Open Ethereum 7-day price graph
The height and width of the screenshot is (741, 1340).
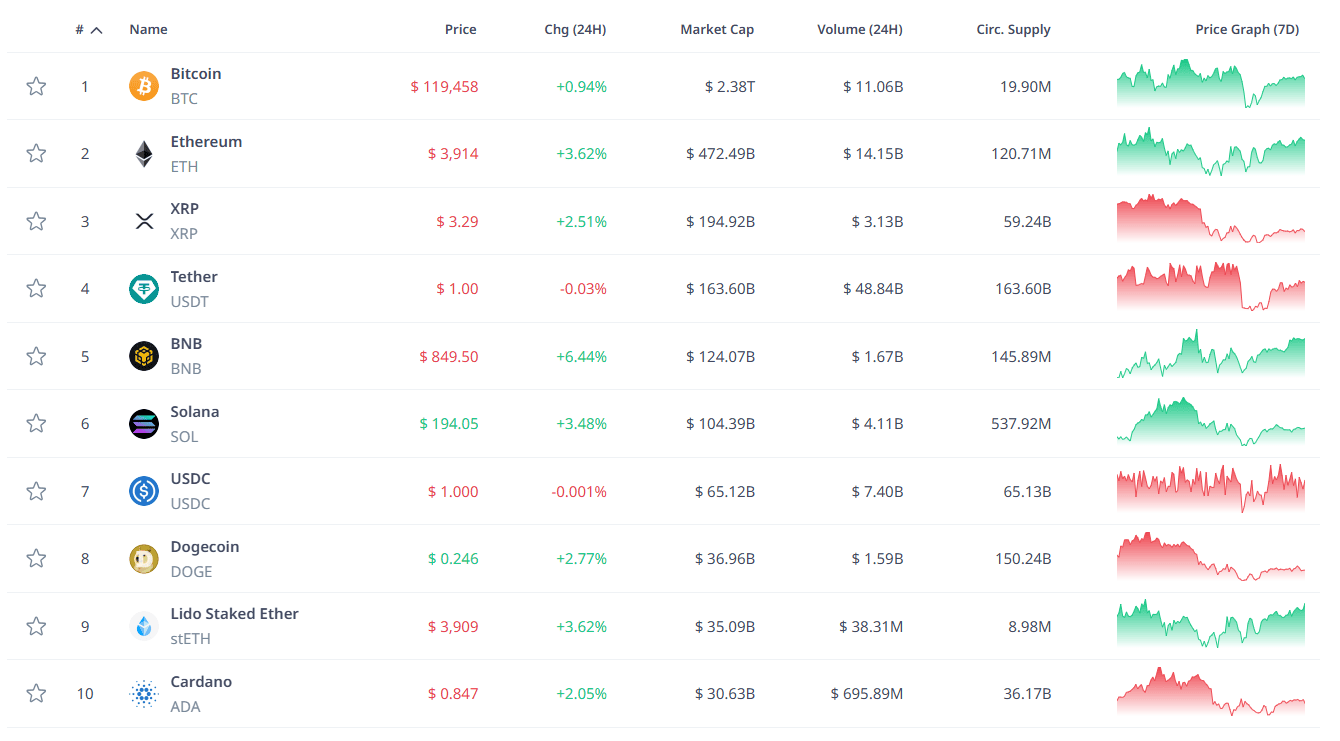click(1211, 151)
